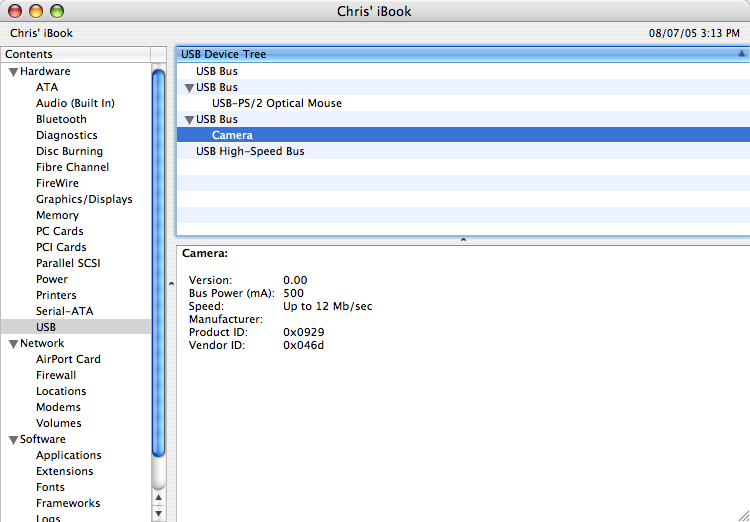
Task: Select Modems category
Action: coord(58,407)
